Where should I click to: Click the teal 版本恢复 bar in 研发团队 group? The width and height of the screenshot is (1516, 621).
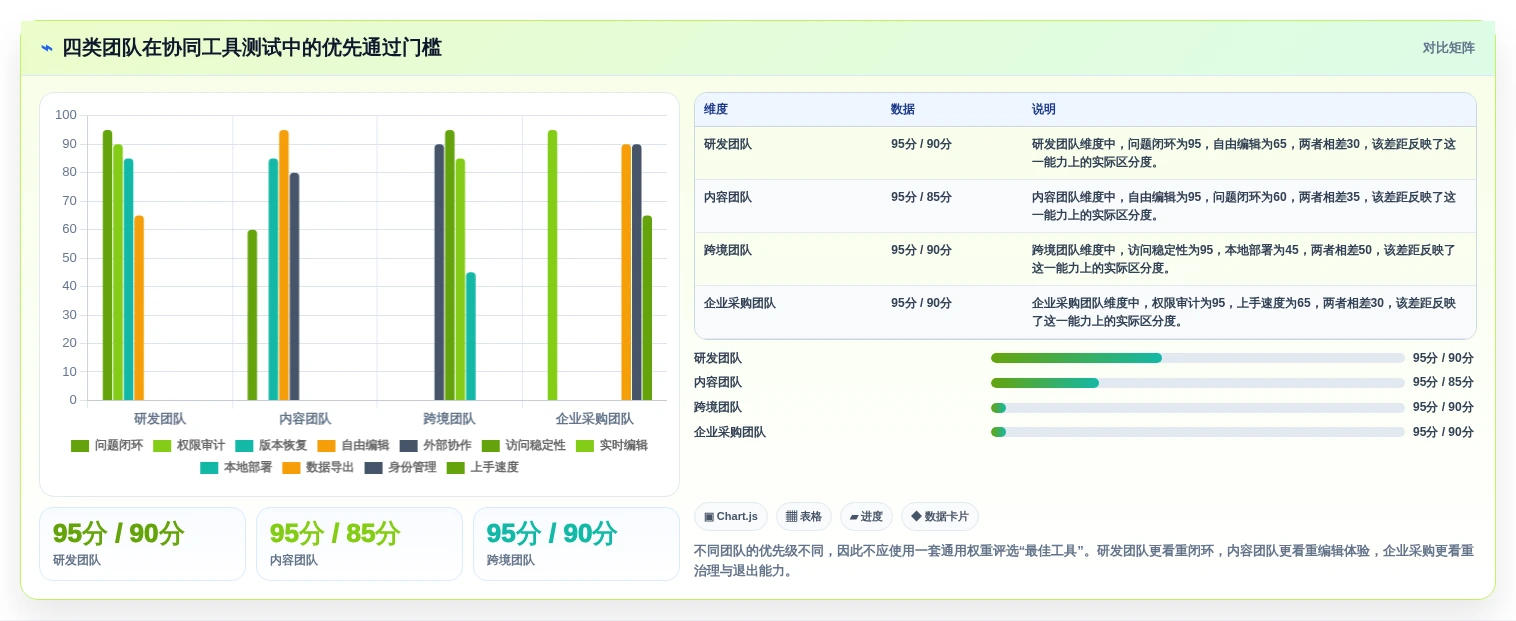coord(128,279)
